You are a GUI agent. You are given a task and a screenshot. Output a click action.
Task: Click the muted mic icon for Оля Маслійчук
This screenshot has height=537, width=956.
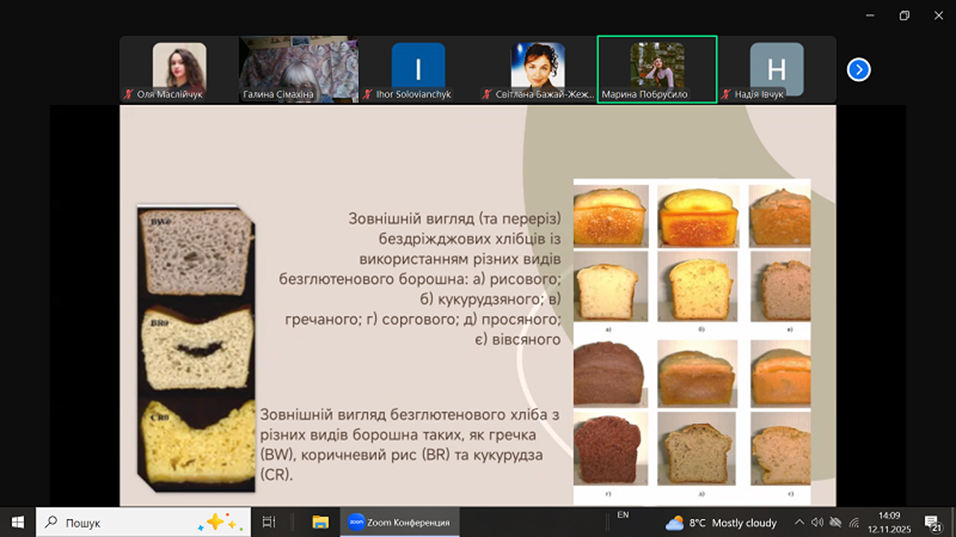128,94
